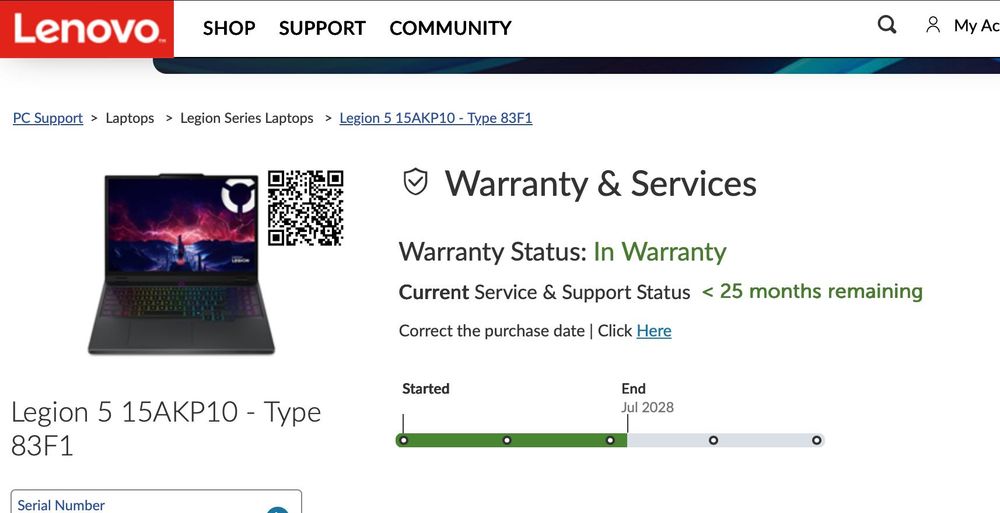The height and width of the screenshot is (513, 1000).
Task: Click Here to correct purchase date
Action: (x=654, y=331)
